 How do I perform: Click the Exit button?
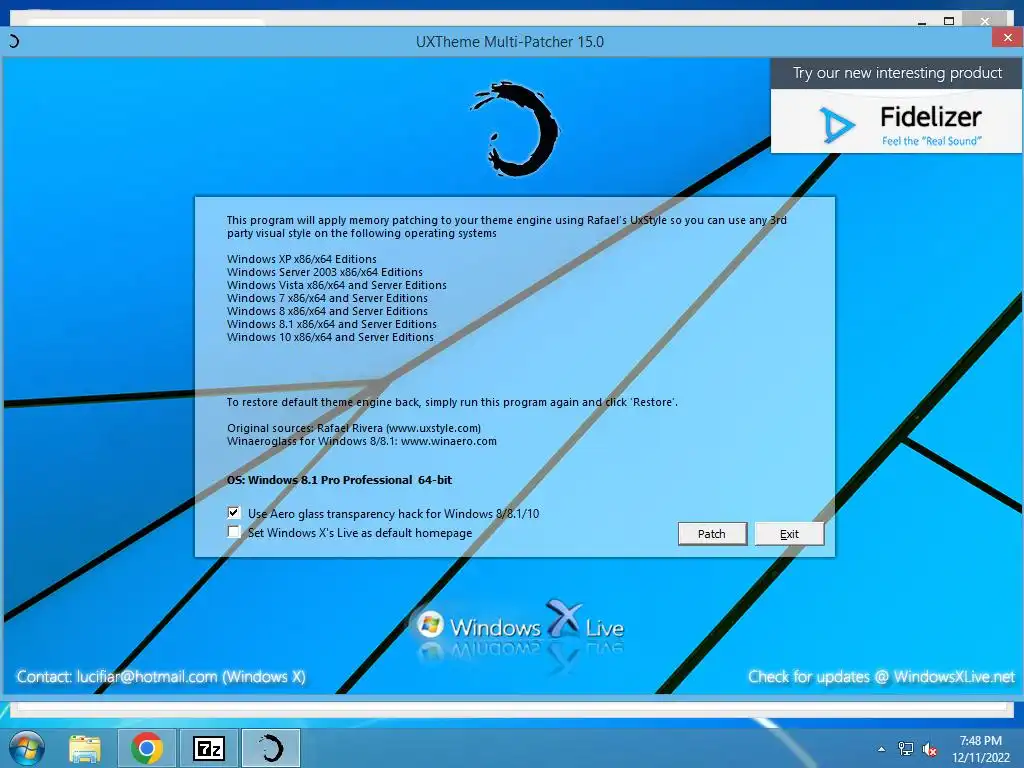[x=789, y=534]
